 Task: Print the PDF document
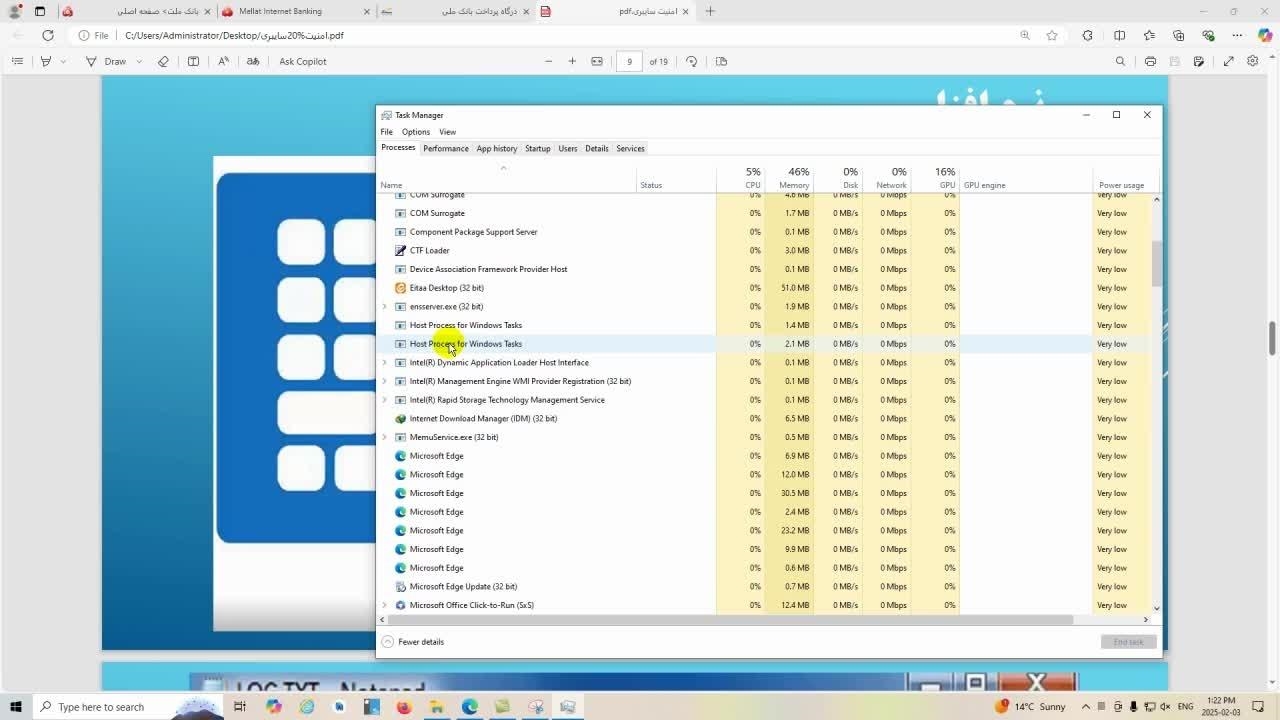pos(1150,62)
